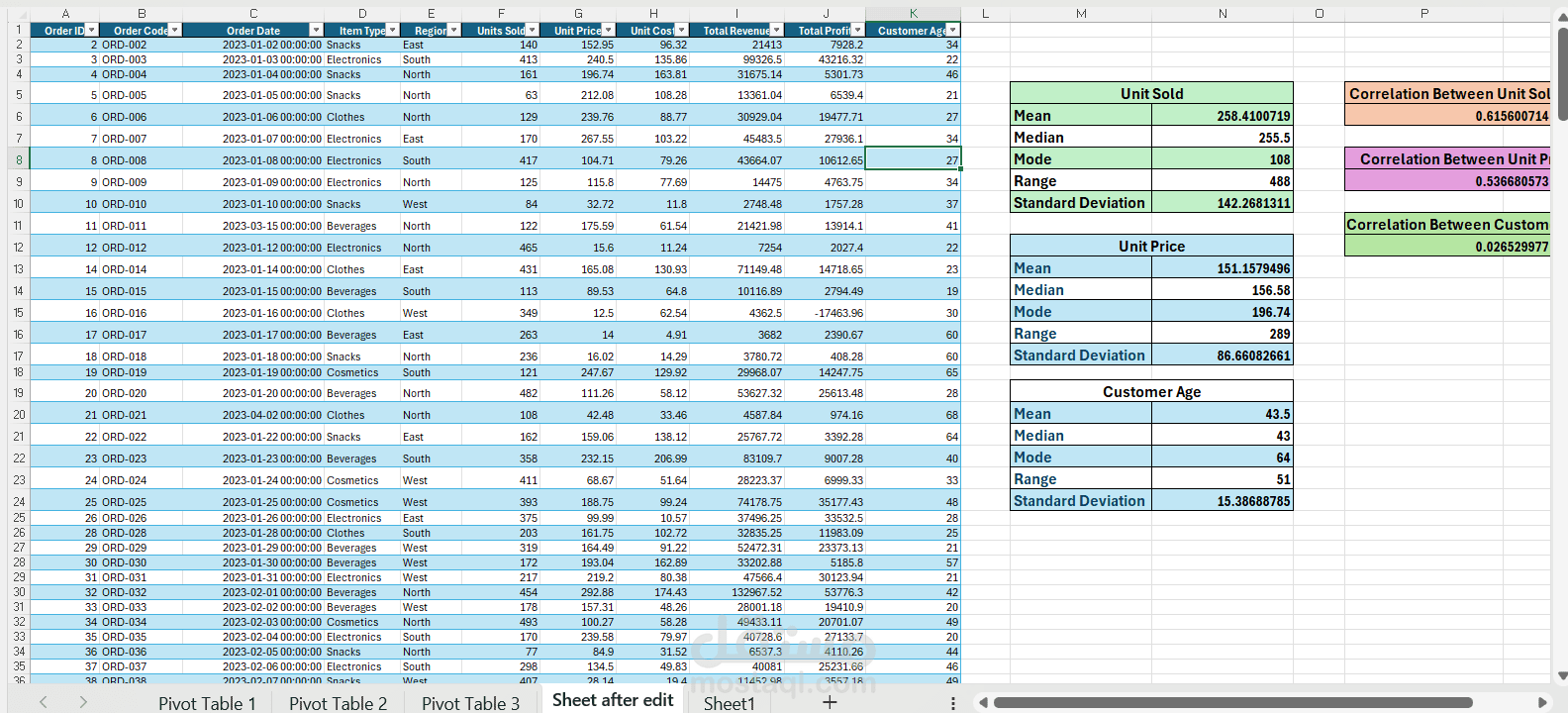This screenshot has height=713, width=1568.
Task: Select the Customer Age range value 51
Action: pyautogui.click(x=1223, y=479)
